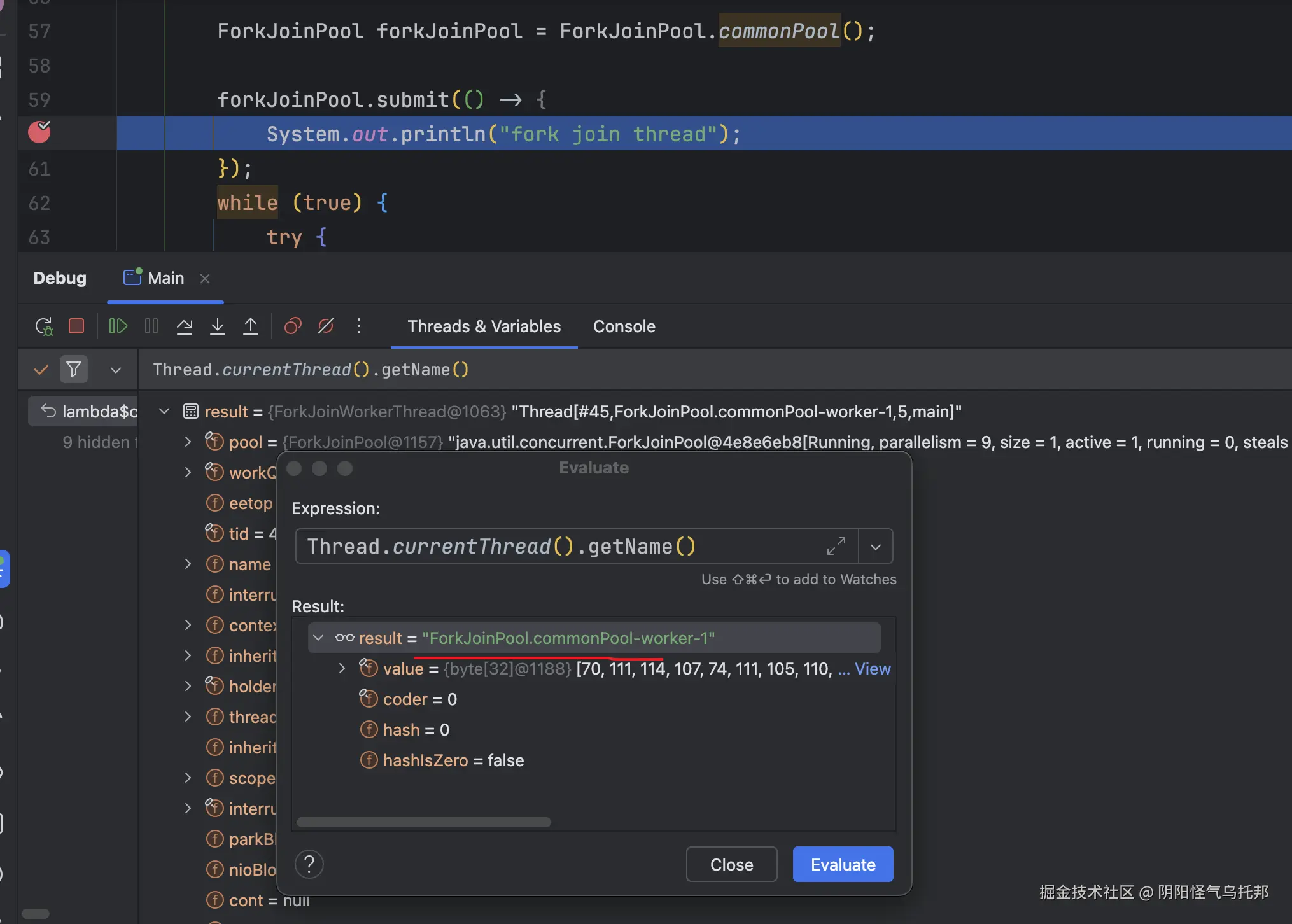Switch to the Console tab
The width and height of the screenshot is (1292, 924).
tap(624, 326)
